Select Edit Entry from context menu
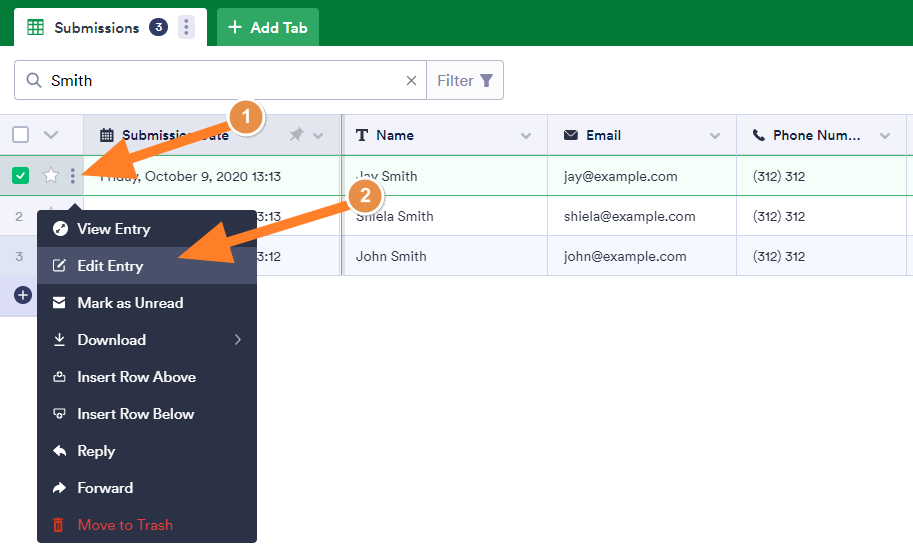The width and height of the screenshot is (913, 552). pos(110,266)
